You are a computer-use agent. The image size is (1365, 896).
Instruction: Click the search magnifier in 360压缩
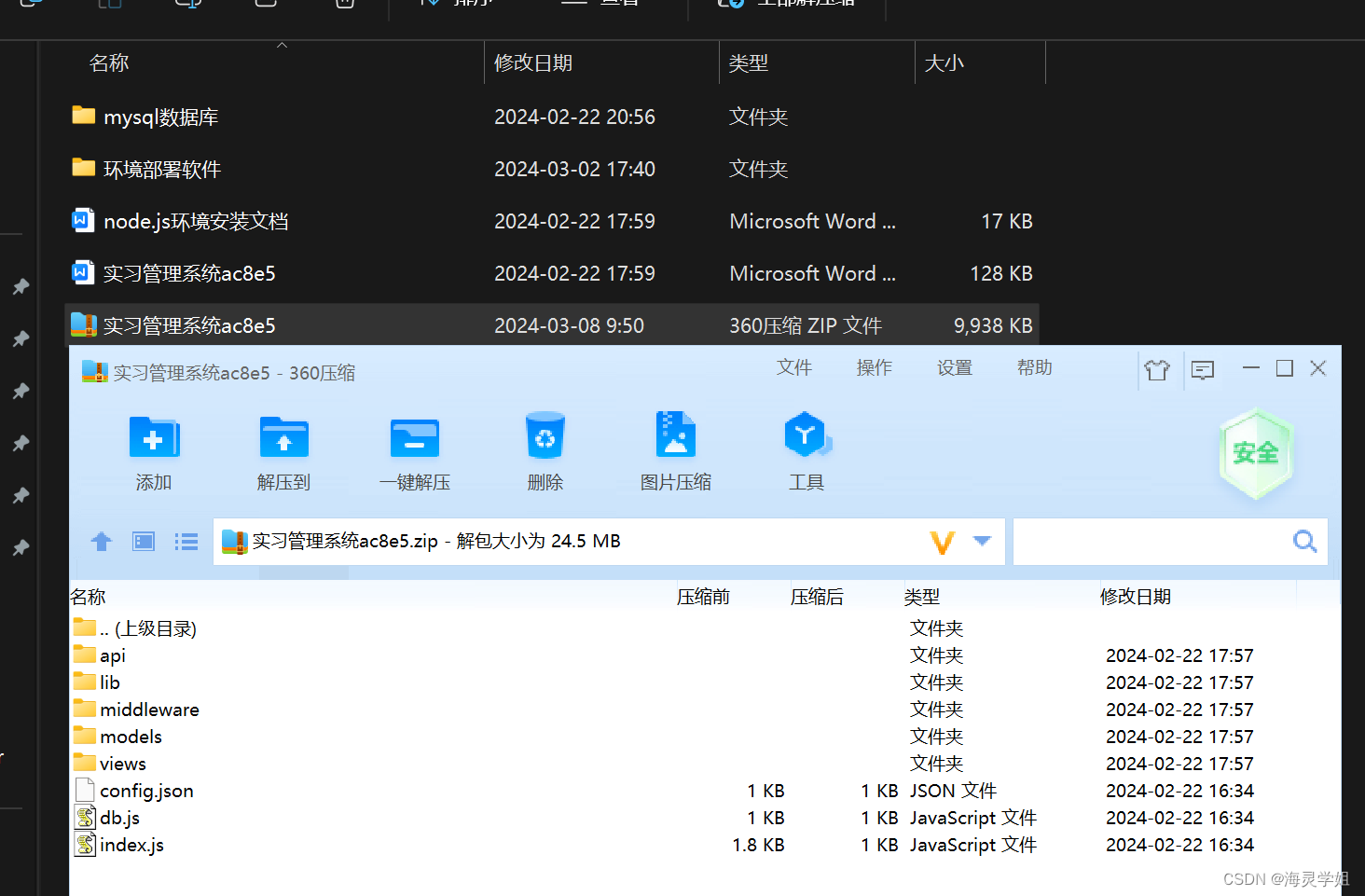coord(1303,541)
